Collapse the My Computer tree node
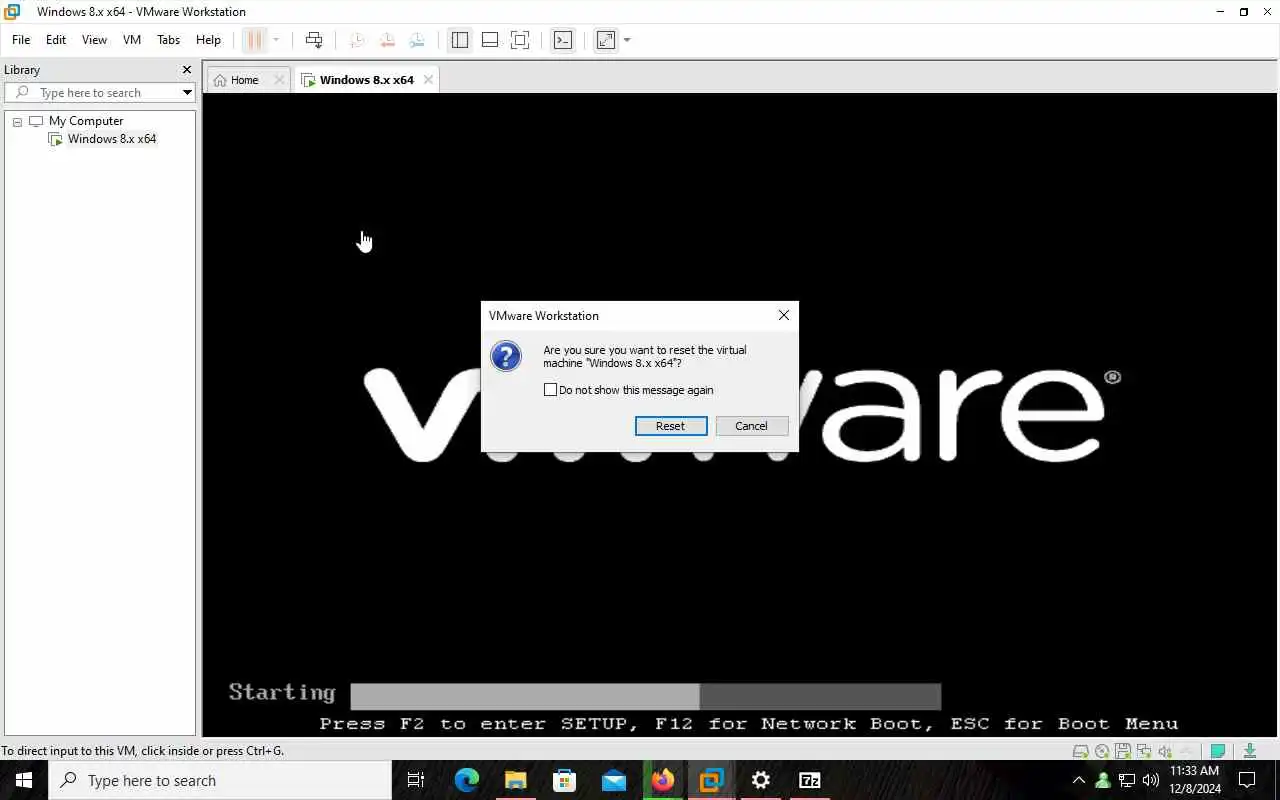 [x=17, y=122]
